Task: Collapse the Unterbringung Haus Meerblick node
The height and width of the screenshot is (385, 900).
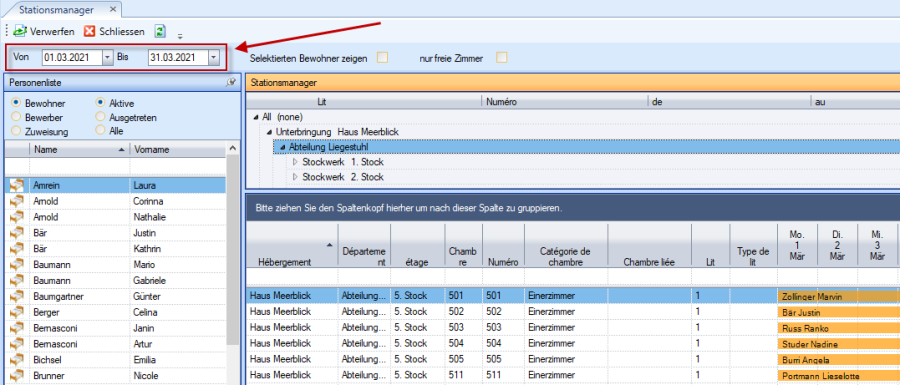Action: pos(269,132)
